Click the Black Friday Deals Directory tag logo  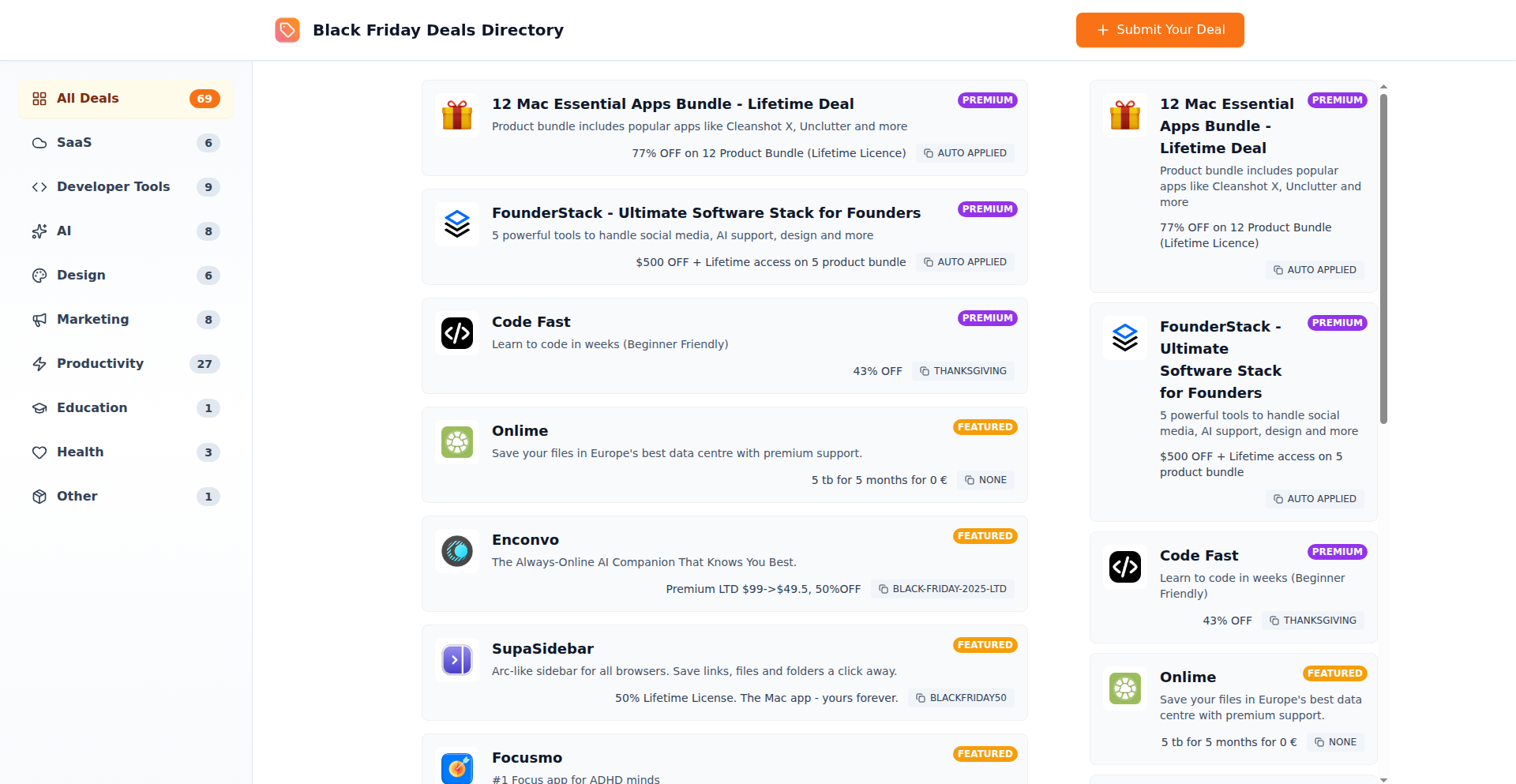pos(287,30)
